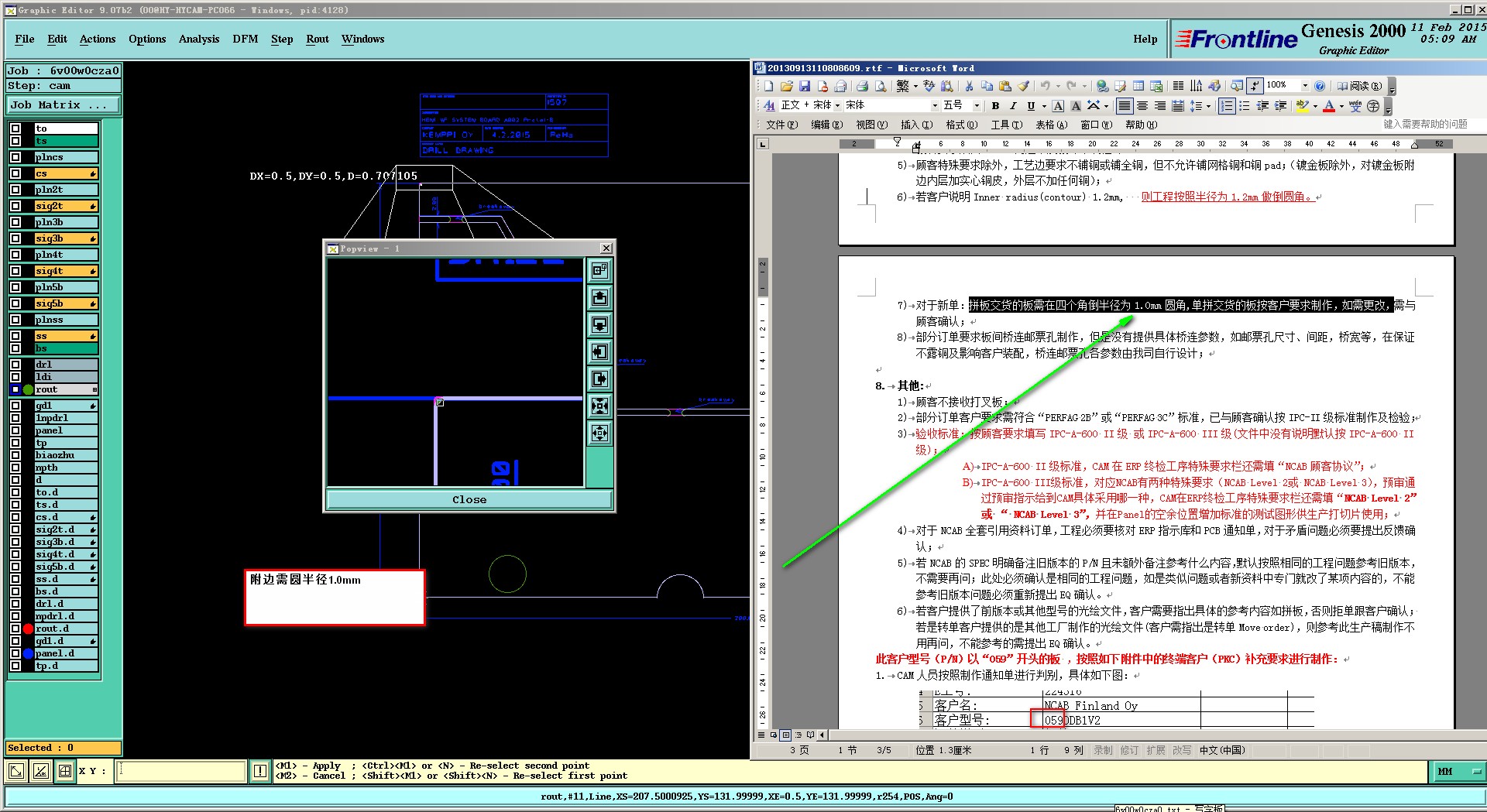Click the bulleted list icon in Word

tap(1245, 106)
